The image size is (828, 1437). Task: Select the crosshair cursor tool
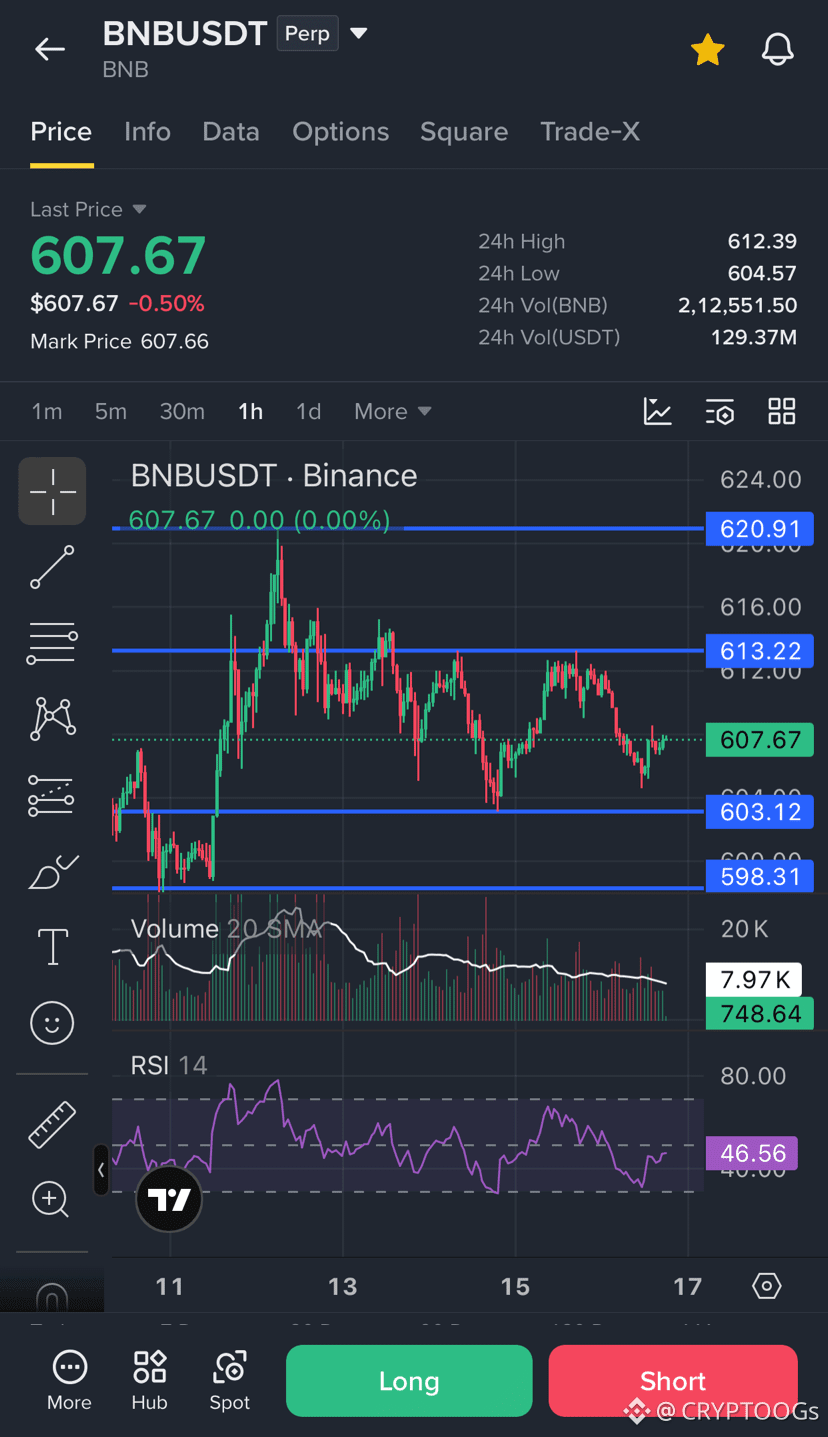(52, 491)
